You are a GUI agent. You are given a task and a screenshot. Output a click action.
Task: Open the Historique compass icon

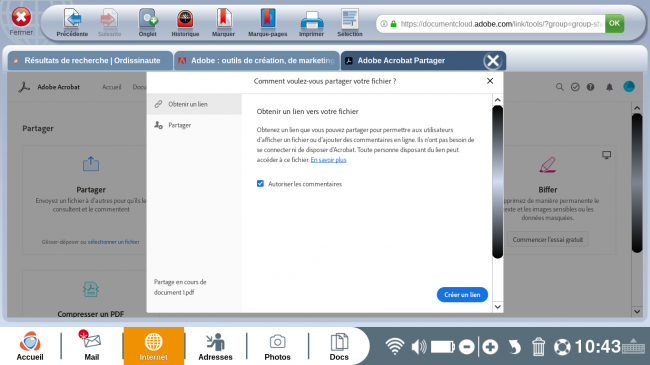coord(185,19)
